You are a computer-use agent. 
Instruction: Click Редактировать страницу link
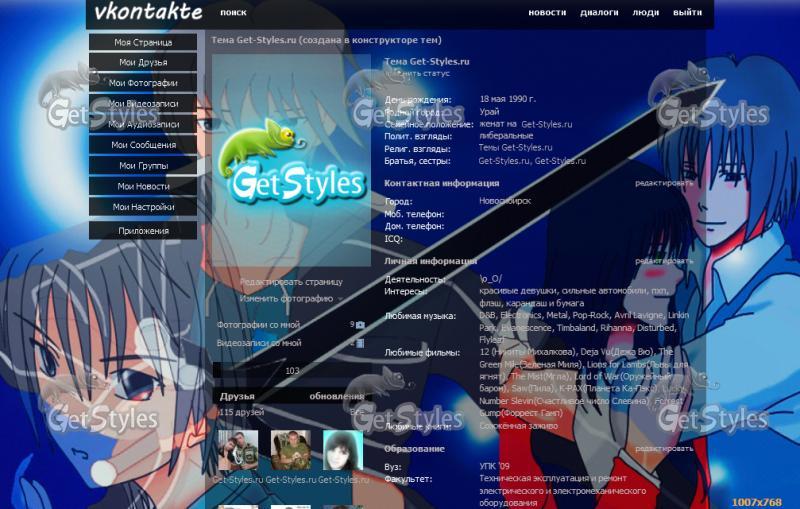click(x=291, y=282)
